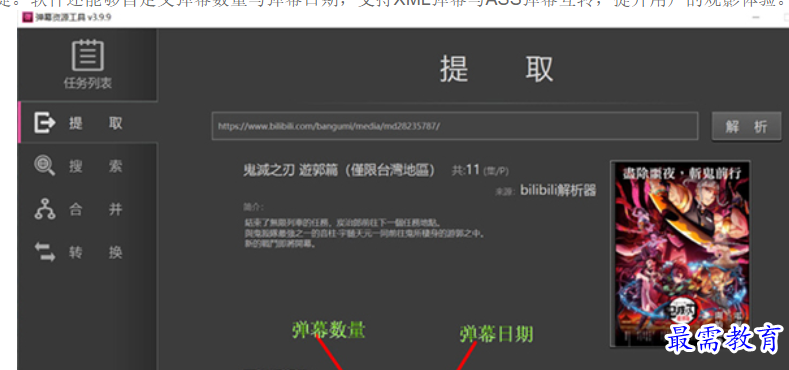Image resolution: width=789 pixels, height=370 pixels.
Task: Click the large 提取 page heading
Action: point(496,68)
